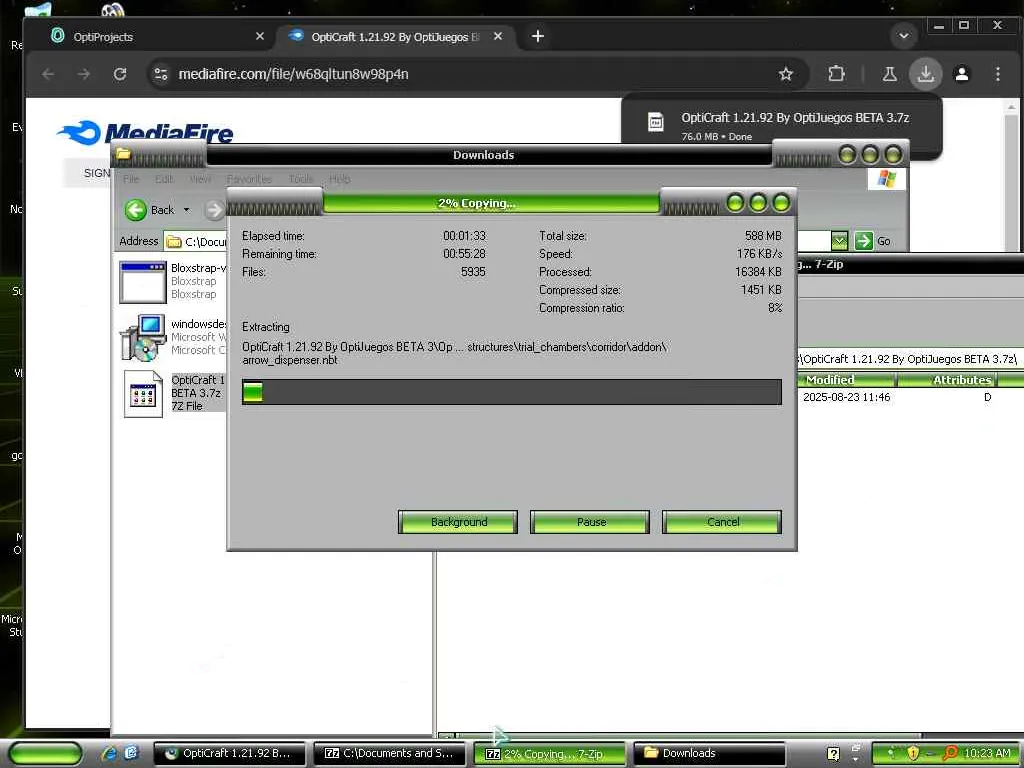Click the 10:23 AM taskbar clock
The image size is (1024, 768).
point(987,753)
